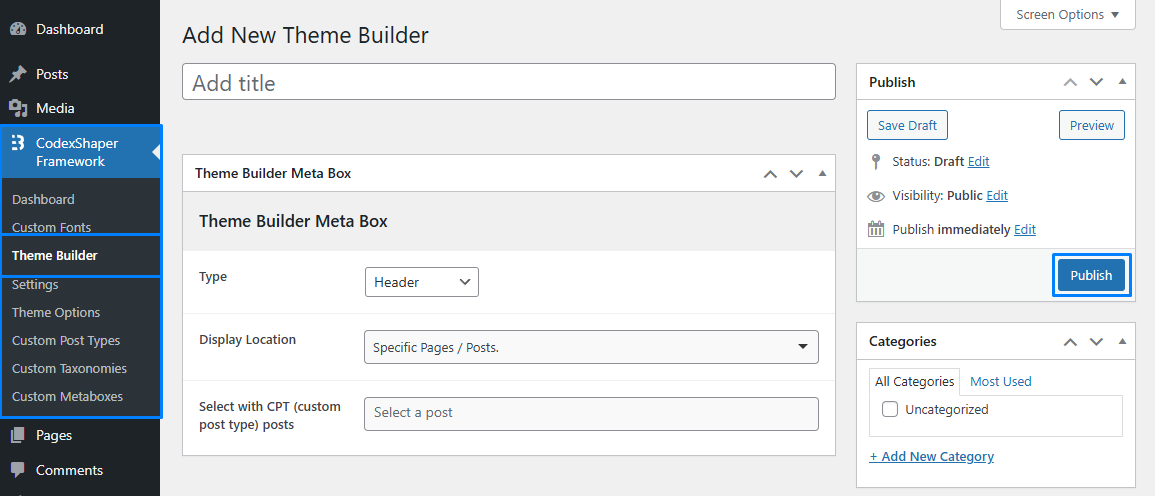Click the Theme Builder Meta Box header title

coord(273,174)
